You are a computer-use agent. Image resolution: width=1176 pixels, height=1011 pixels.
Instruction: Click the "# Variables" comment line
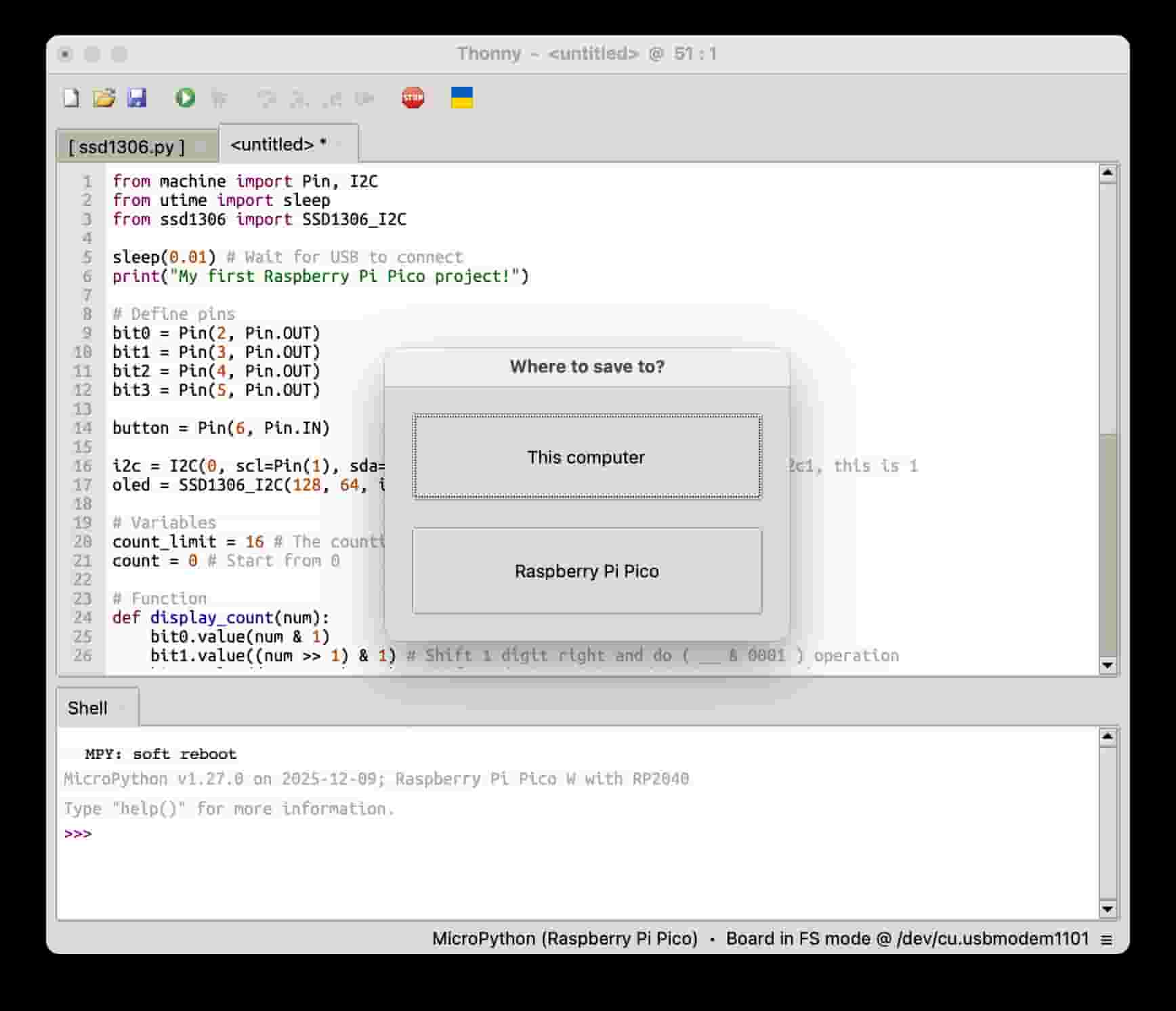pos(164,522)
